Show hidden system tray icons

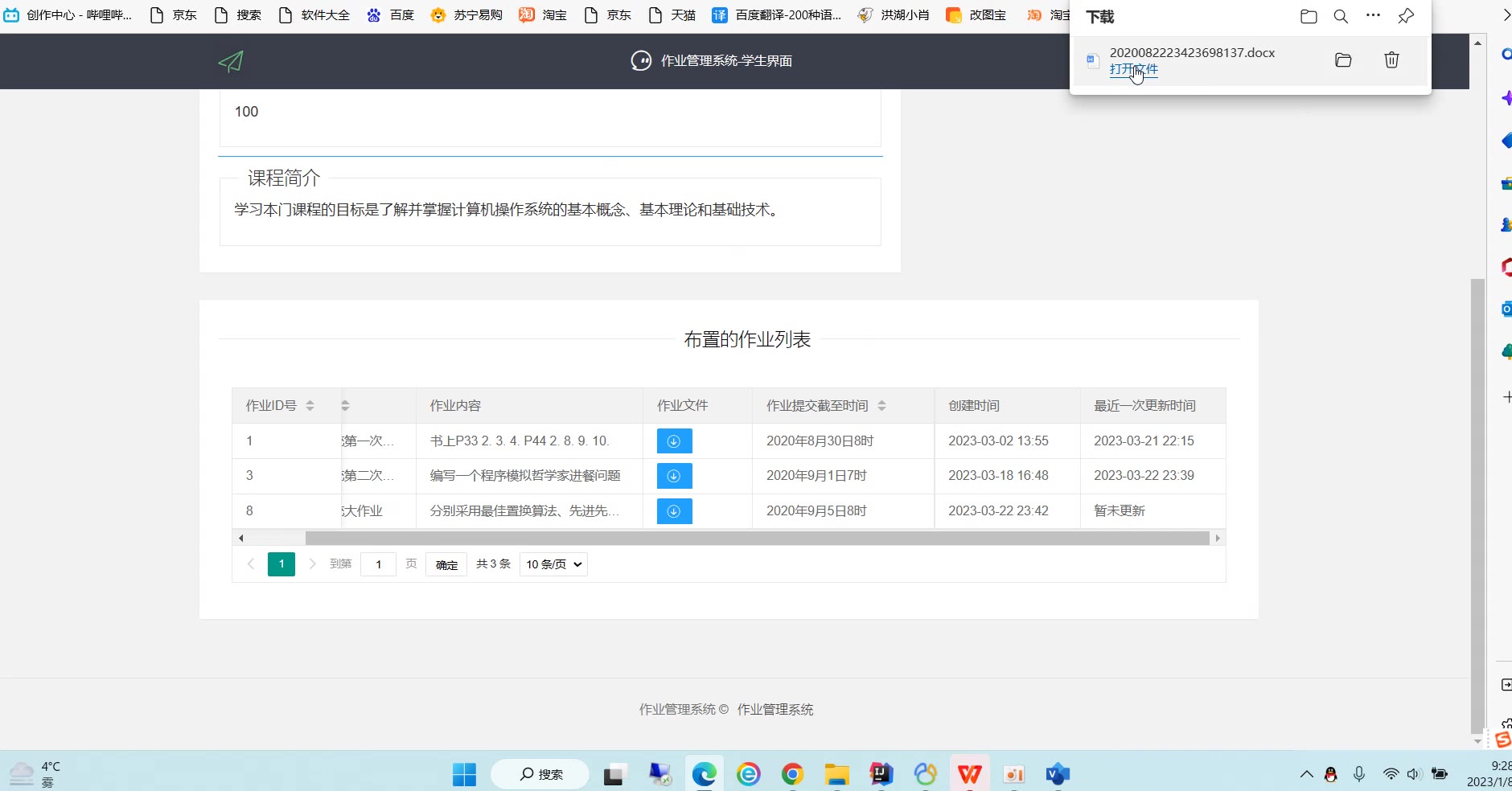tap(1306, 774)
